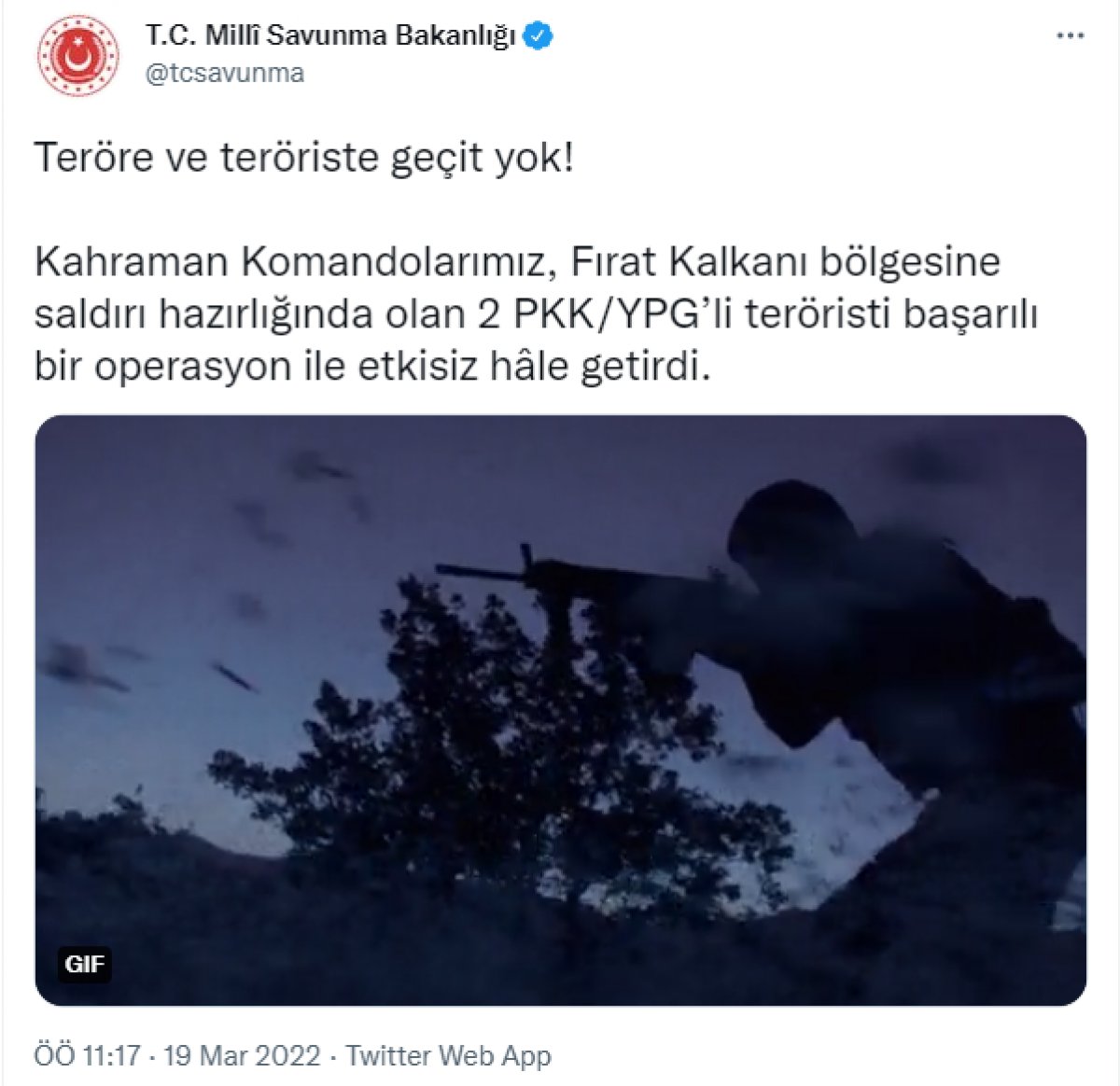Open the Twitter Web App source link
The height and width of the screenshot is (1086, 1120).
click(448, 1056)
